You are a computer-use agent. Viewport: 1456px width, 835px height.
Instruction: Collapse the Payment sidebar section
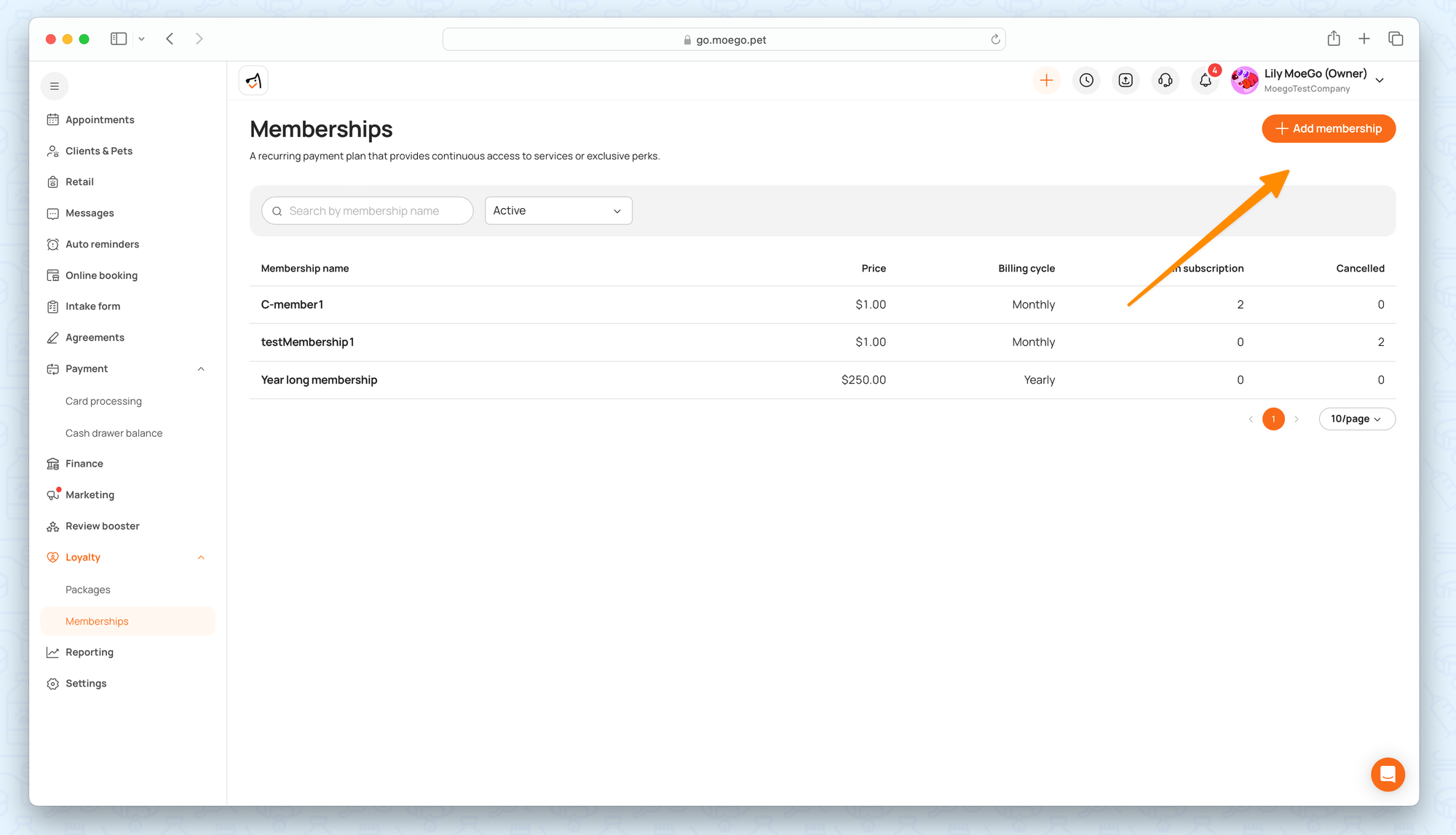coord(201,369)
